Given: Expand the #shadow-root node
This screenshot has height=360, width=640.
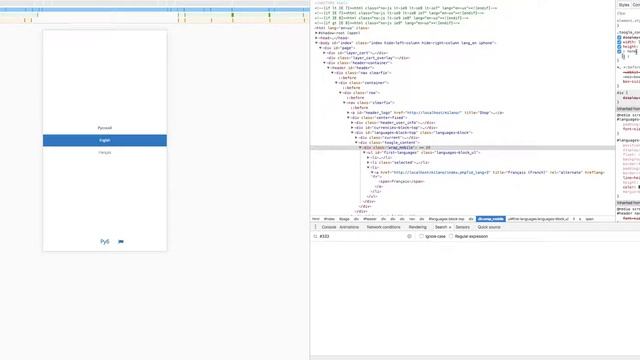Looking at the screenshot, I should pos(316,33).
